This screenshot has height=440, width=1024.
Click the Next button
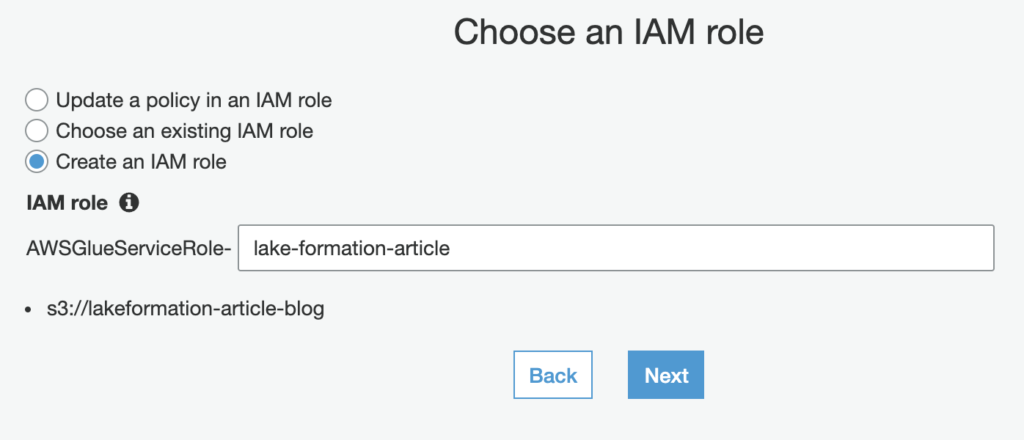coord(666,375)
